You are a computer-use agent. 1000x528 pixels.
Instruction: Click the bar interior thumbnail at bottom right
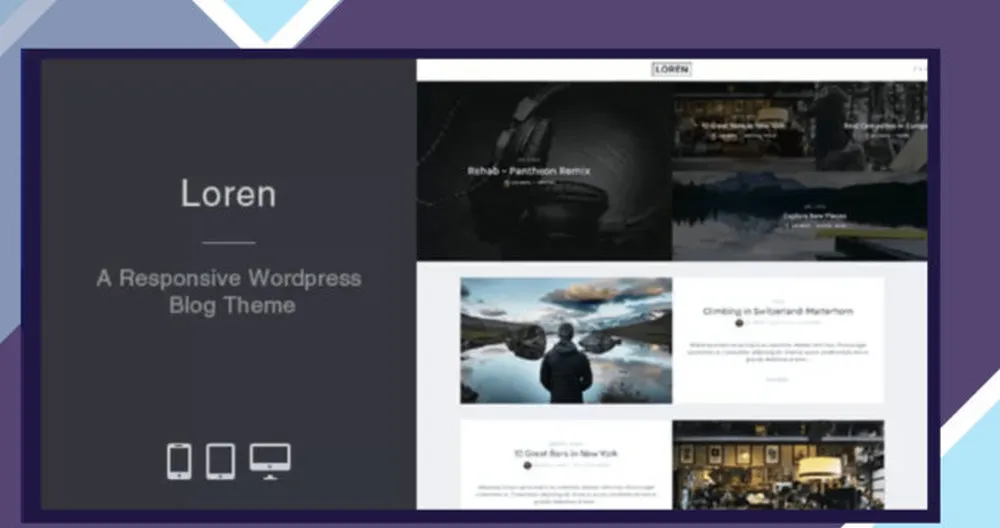pos(778,464)
